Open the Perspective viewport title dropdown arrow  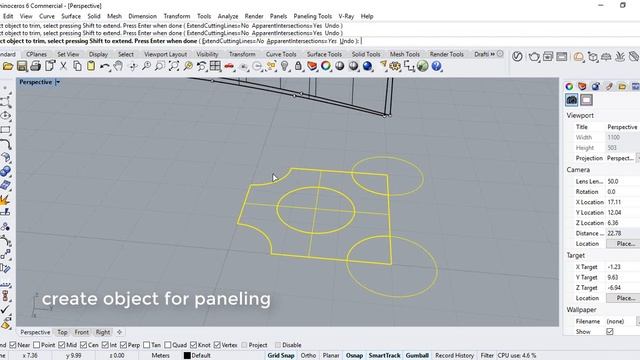tap(58, 82)
